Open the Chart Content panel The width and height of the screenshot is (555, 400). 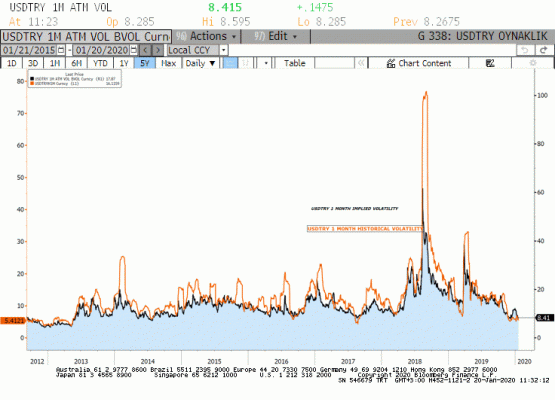tap(419, 63)
